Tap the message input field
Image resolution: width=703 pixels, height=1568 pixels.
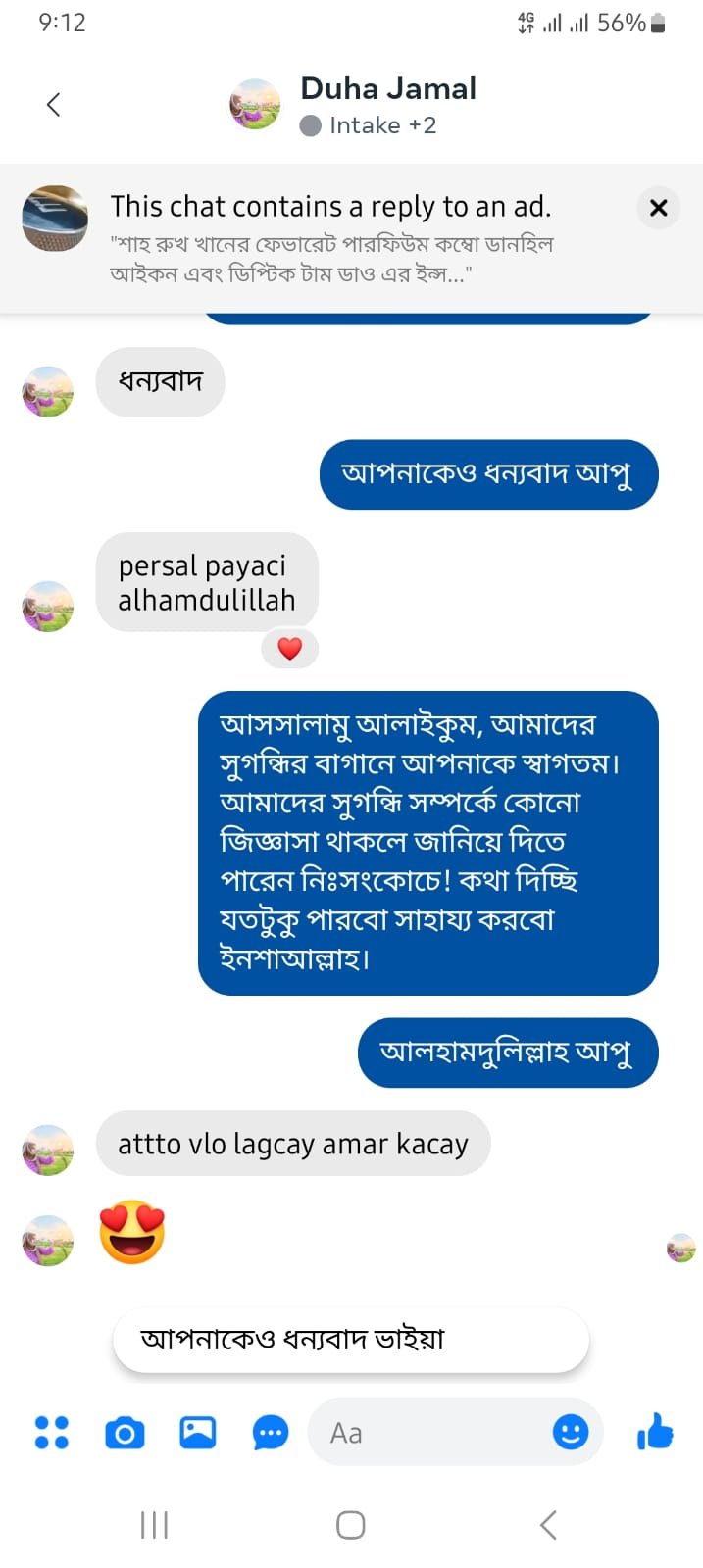pyautogui.click(x=431, y=1433)
